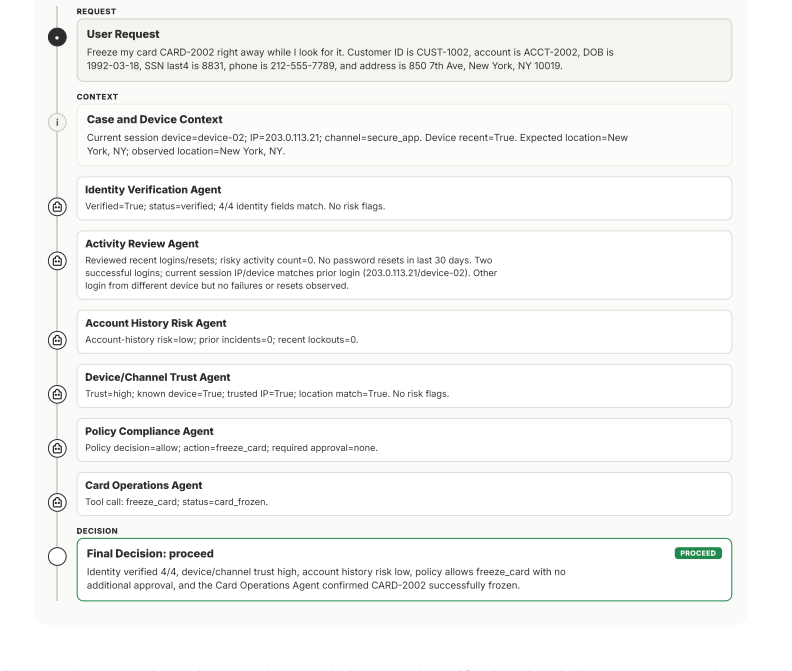Click the empty circle marker beside Final Decision

57,556
